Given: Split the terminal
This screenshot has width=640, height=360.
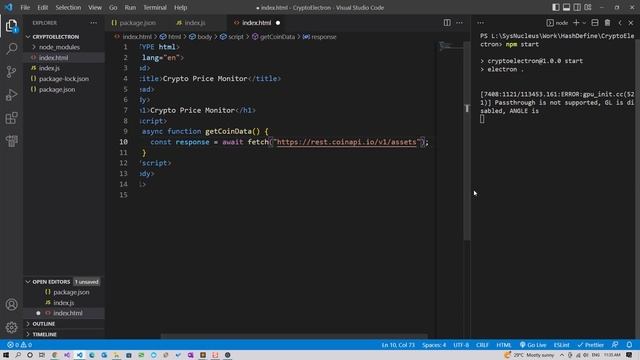Looking at the screenshot, I should (595, 23).
